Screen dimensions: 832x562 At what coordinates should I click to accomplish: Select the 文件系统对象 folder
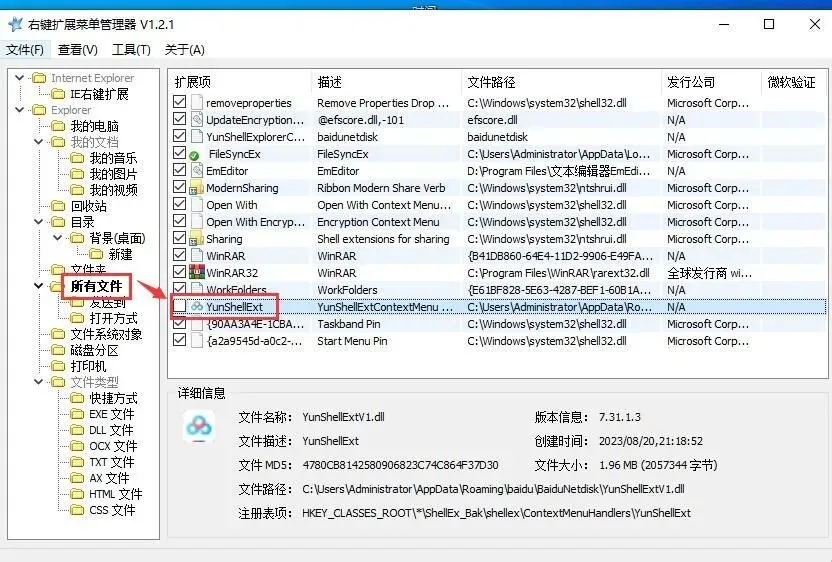point(106,334)
